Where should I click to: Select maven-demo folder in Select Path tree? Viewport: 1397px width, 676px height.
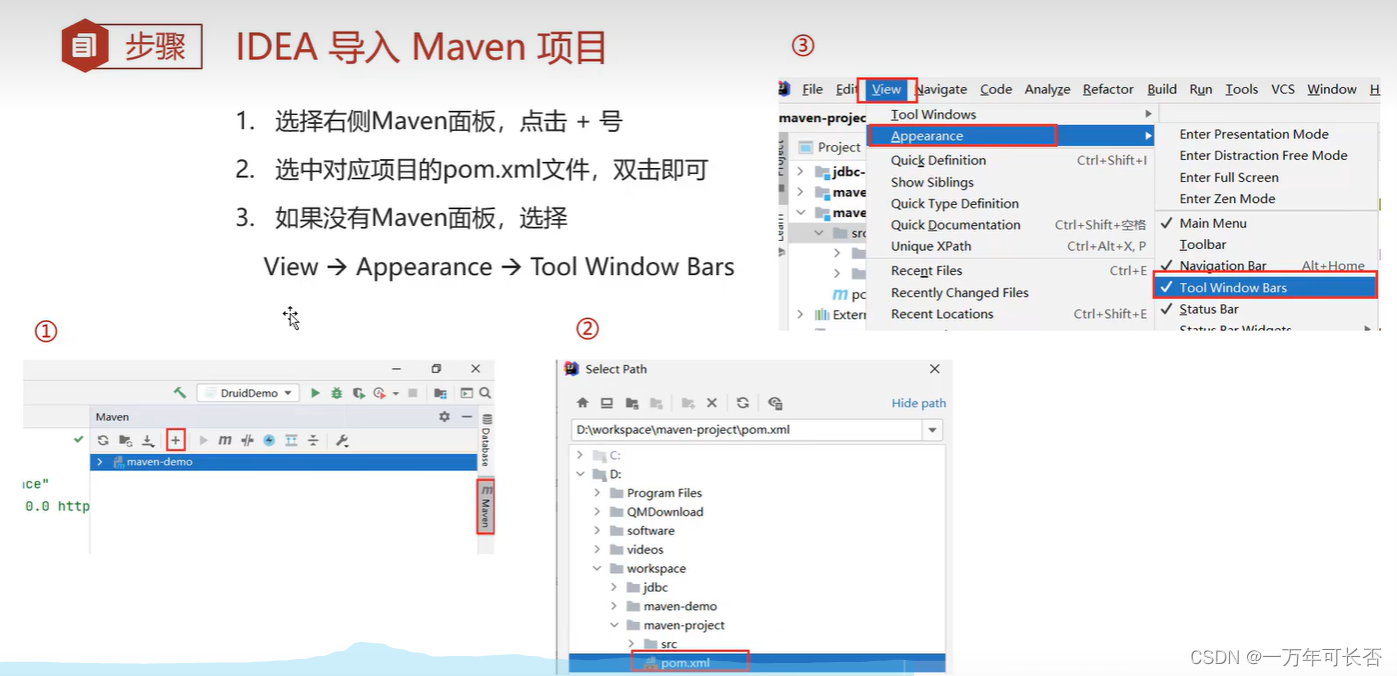click(x=680, y=606)
